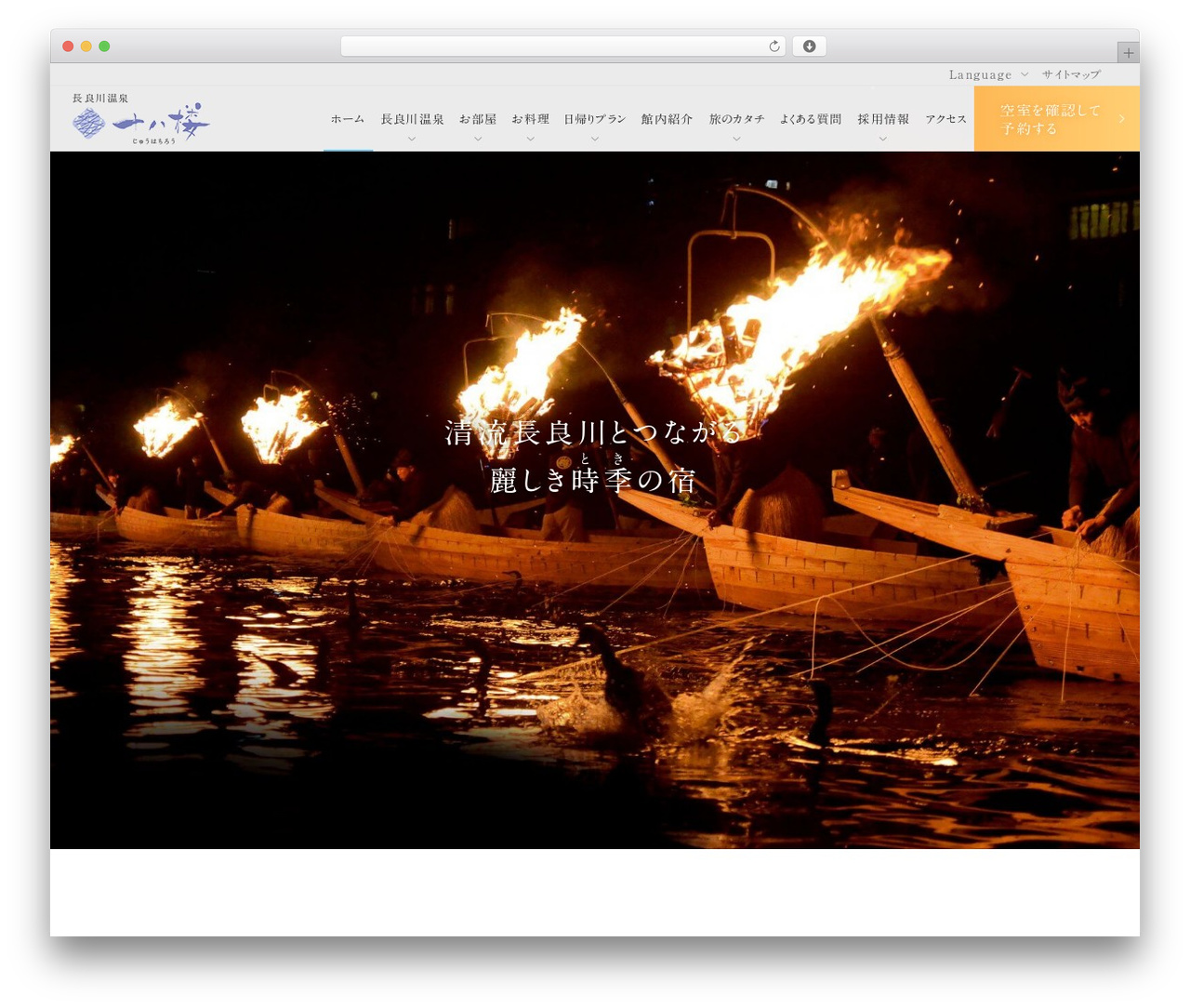Open the アクセス menu item
The image size is (1190, 1008).
945,119
